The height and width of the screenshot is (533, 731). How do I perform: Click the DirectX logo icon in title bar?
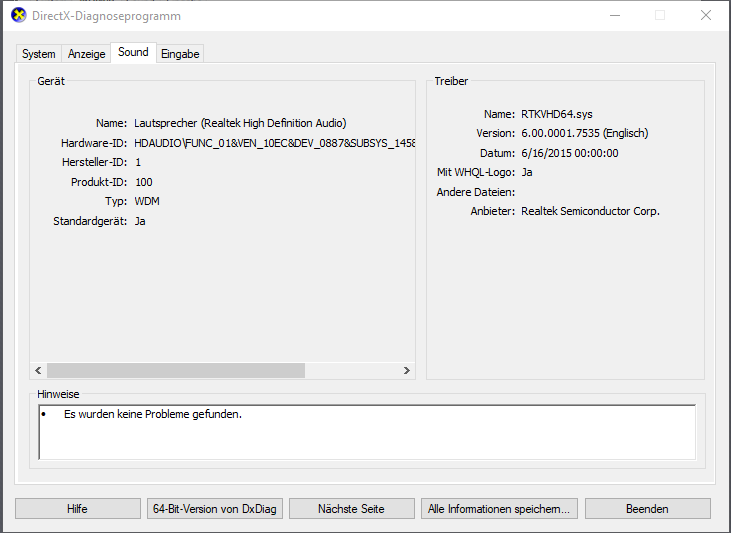point(19,15)
